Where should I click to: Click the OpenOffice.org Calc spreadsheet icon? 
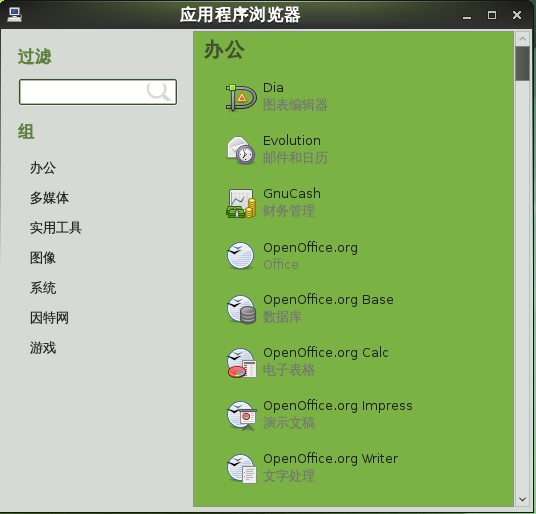coord(241,362)
